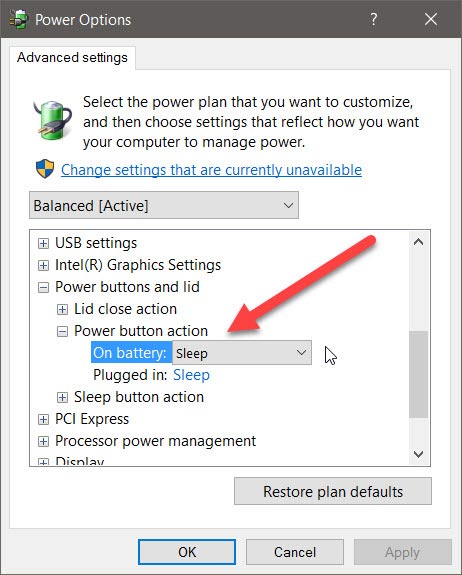Click Change settings that are currently unavailable
462x575 pixels.
point(211,170)
